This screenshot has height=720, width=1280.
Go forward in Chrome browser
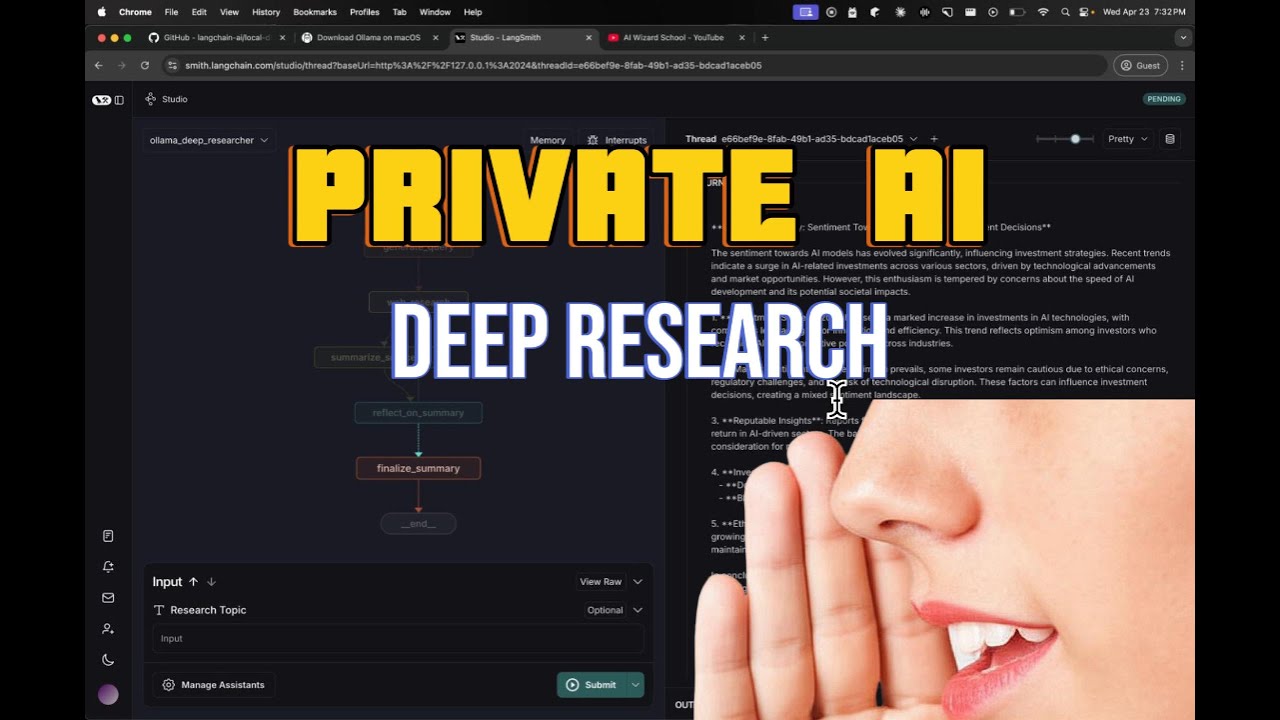pyautogui.click(x=121, y=65)
